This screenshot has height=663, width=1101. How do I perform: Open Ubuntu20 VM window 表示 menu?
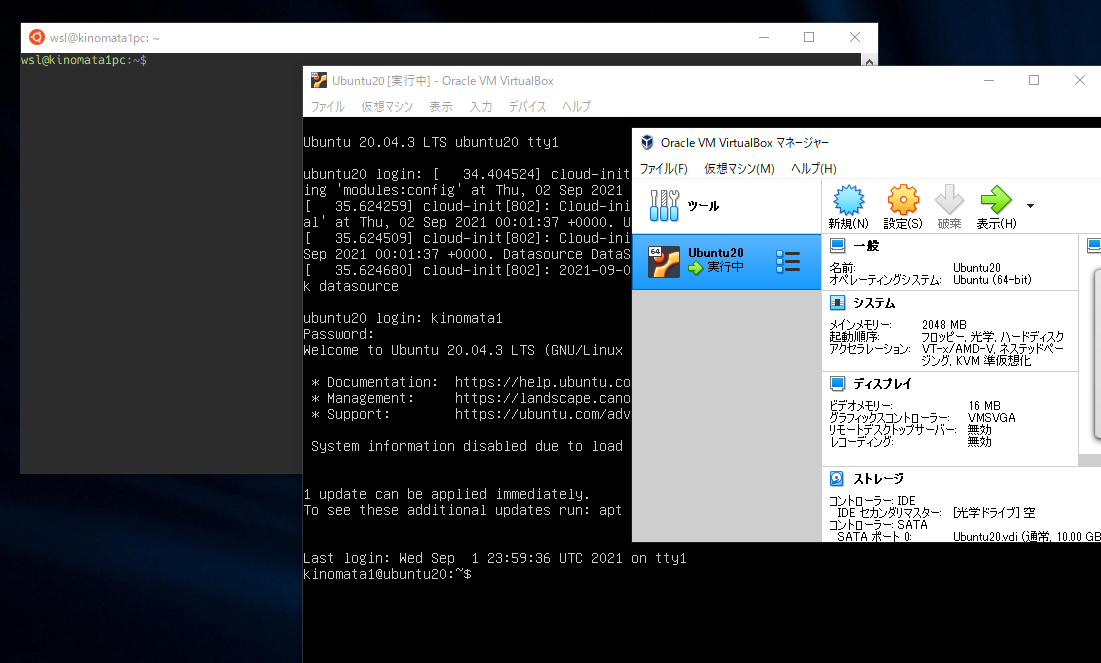pos(441,107)
